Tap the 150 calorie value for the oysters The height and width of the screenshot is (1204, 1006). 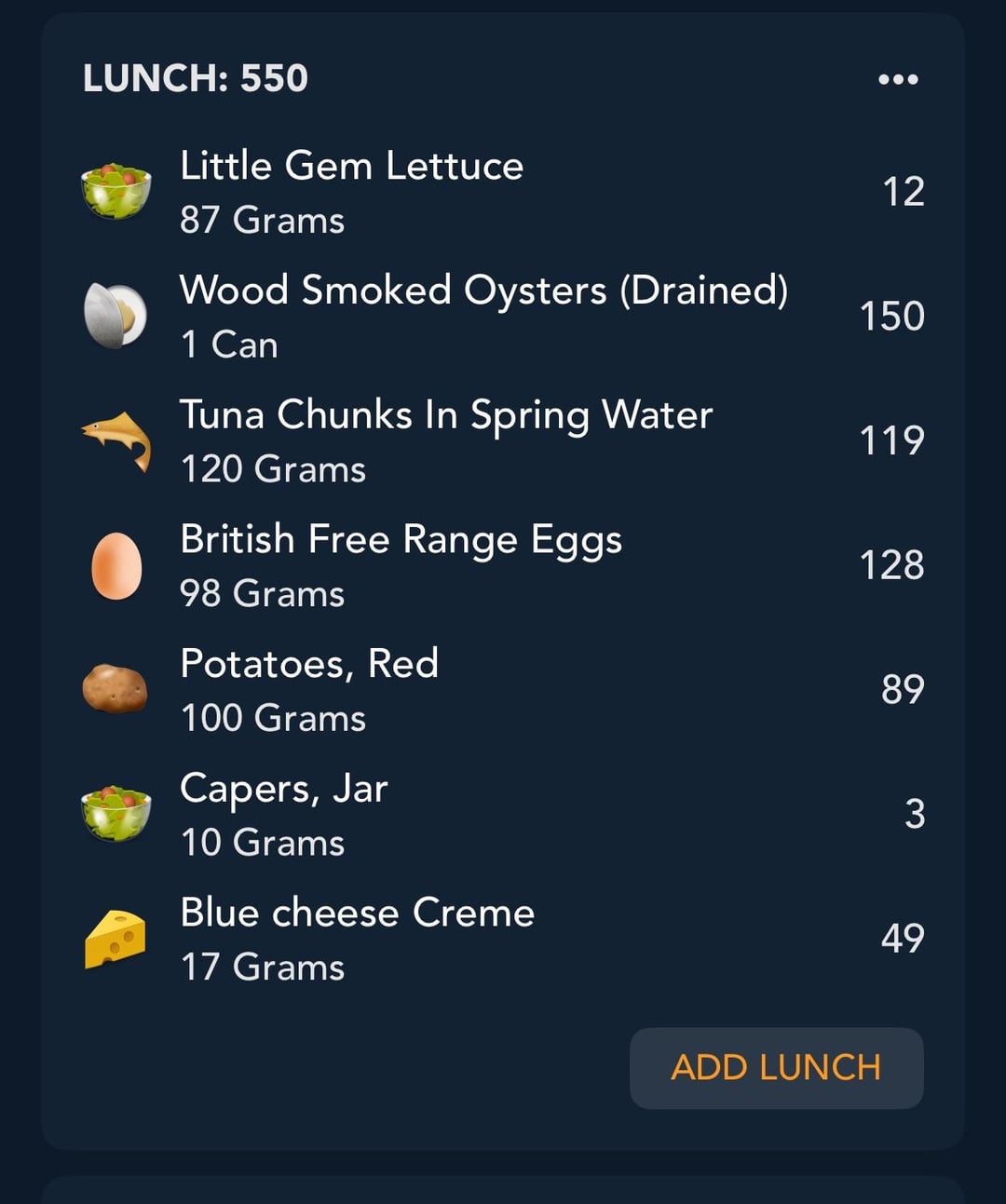point(891,317)
